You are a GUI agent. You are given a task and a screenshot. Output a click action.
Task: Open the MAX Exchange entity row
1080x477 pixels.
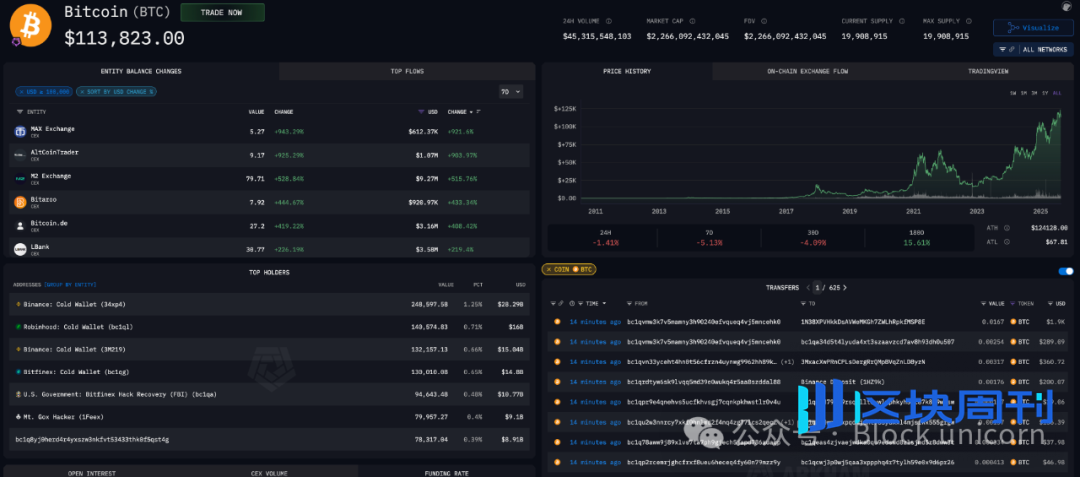[269, 131]
